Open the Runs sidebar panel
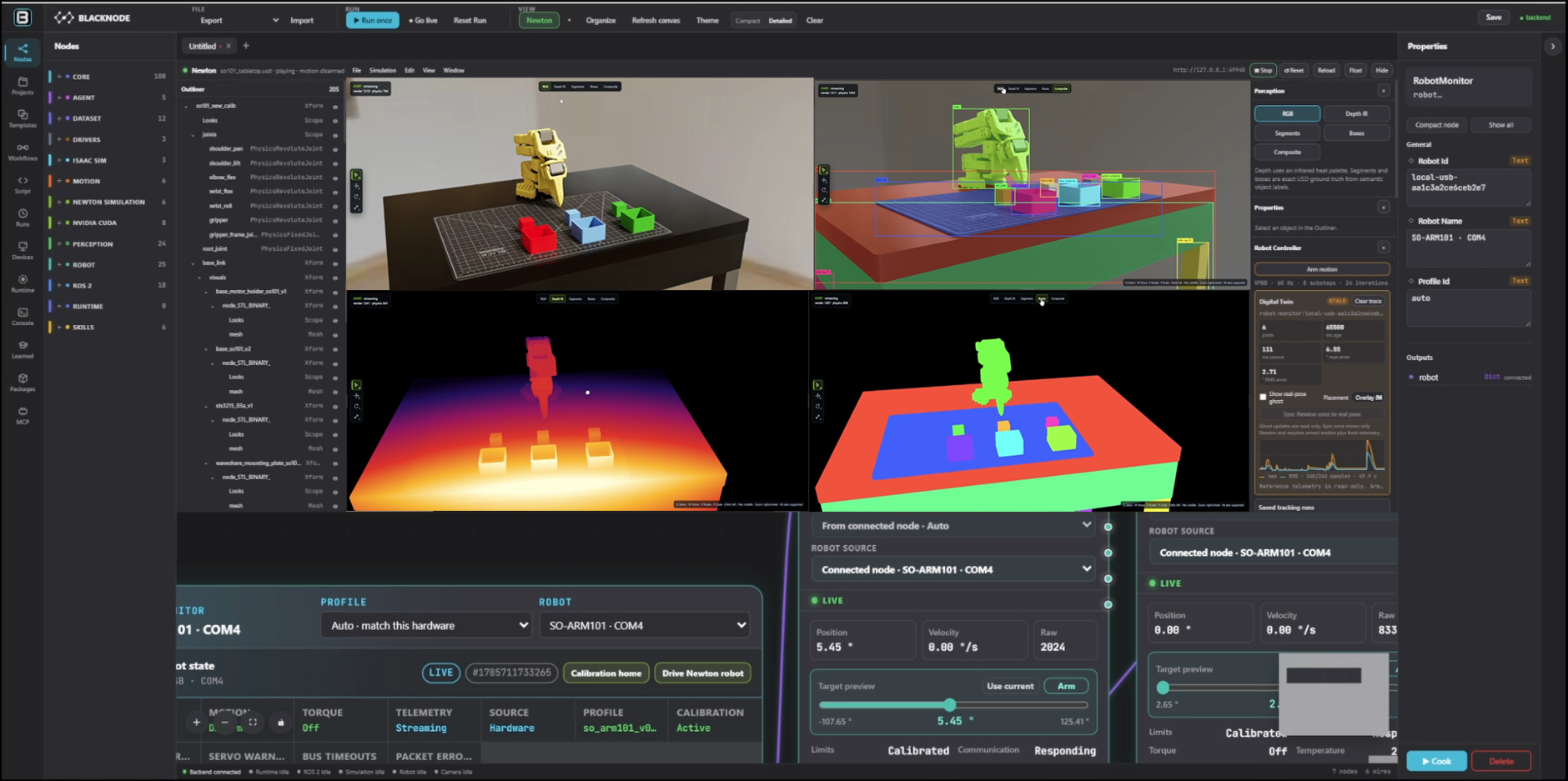This screenshot has width=1568, height=781. pyautogui.click(x=23, y=218)
